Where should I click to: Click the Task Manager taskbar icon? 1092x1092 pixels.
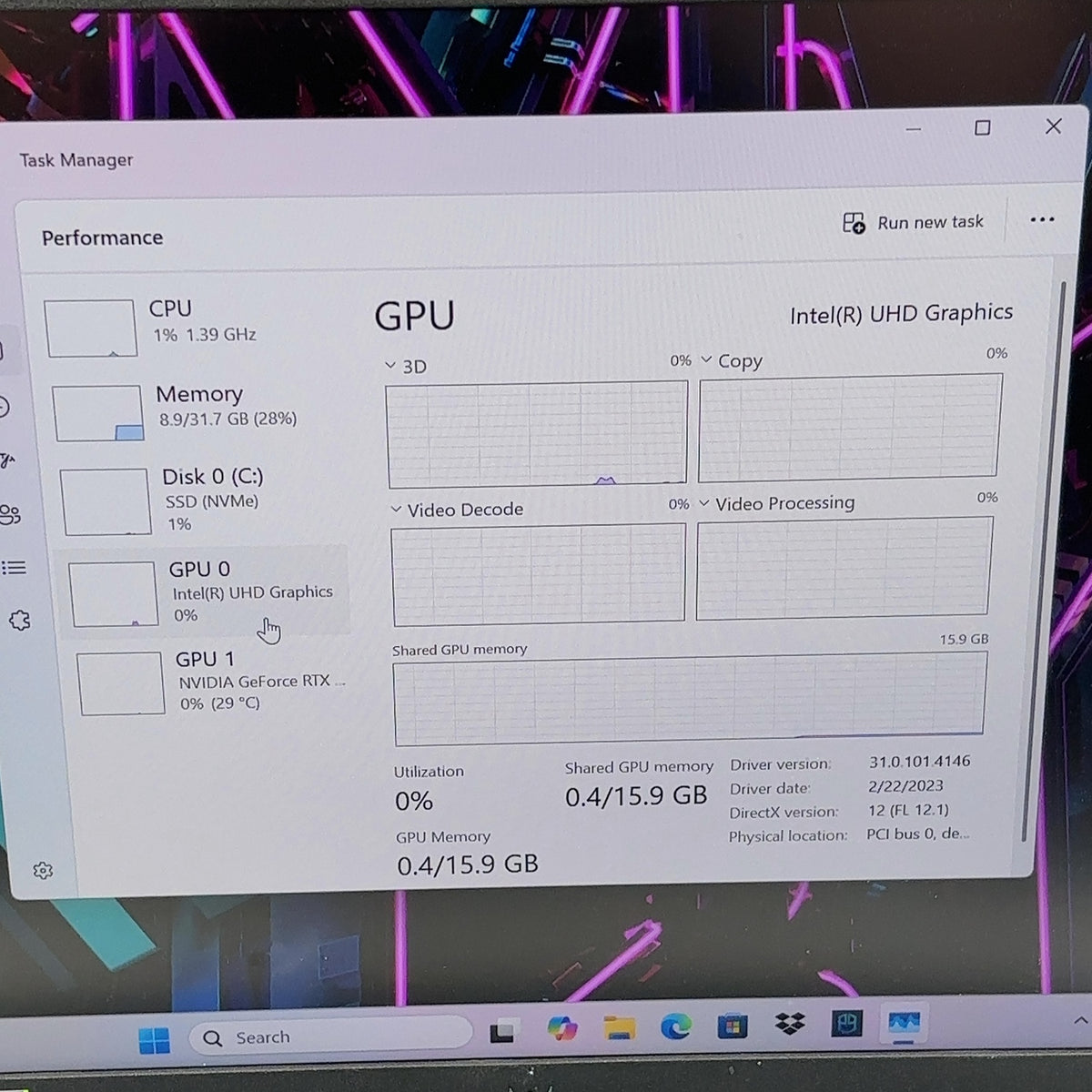click(905, 1024)
